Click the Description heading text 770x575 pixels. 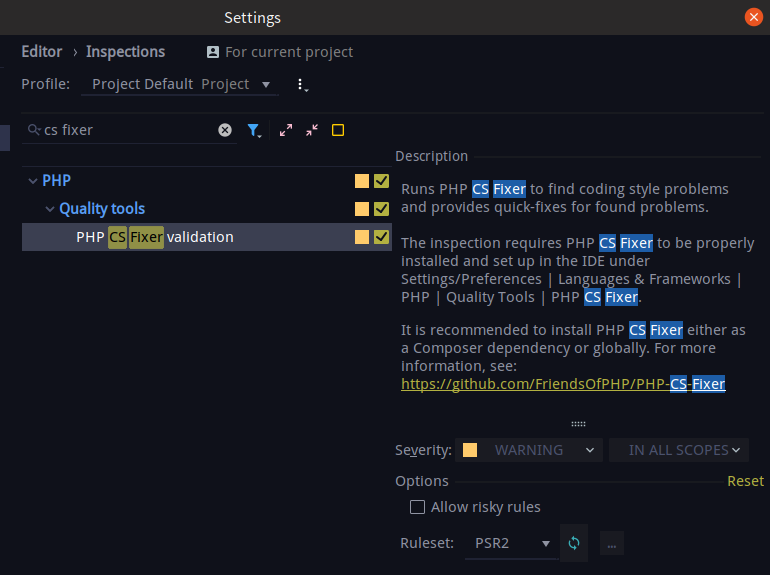(x=432, y=156)
